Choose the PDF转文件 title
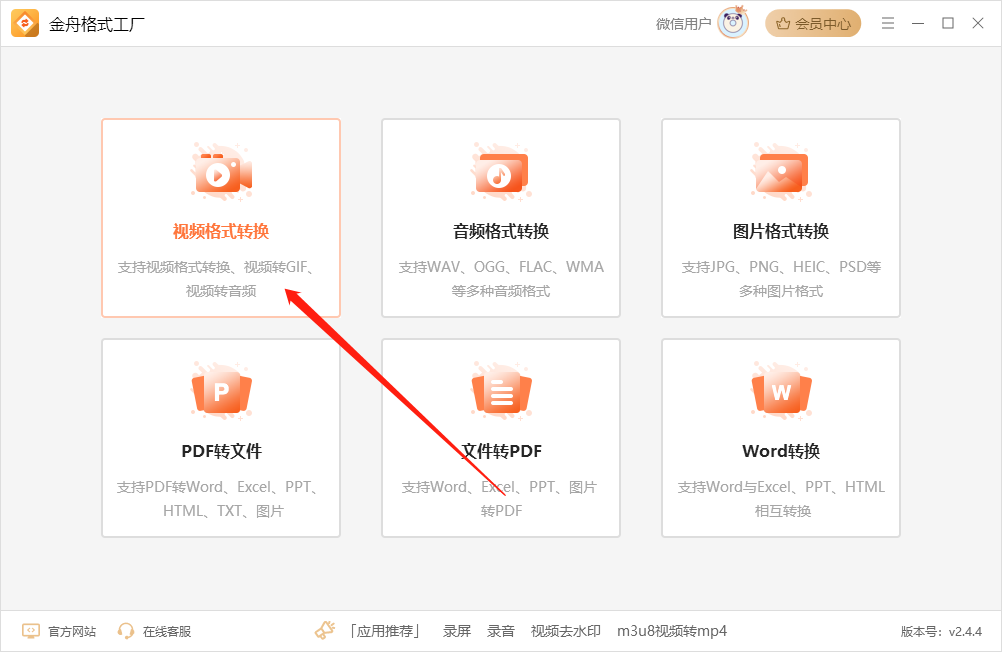1002x652 pixels. click(221, 451)
